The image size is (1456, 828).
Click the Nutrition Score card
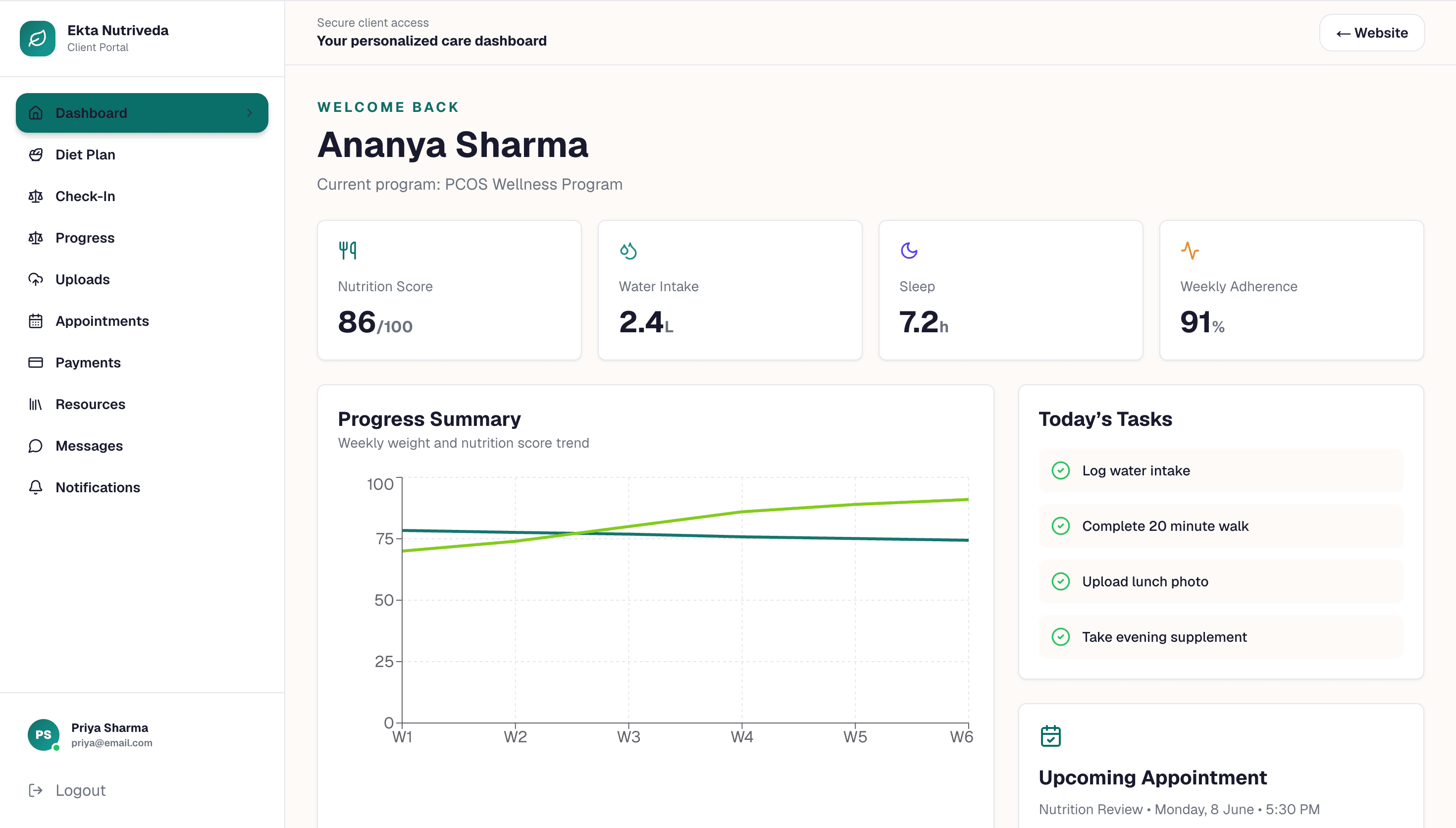pyautogui.click(x=449, y=290)
